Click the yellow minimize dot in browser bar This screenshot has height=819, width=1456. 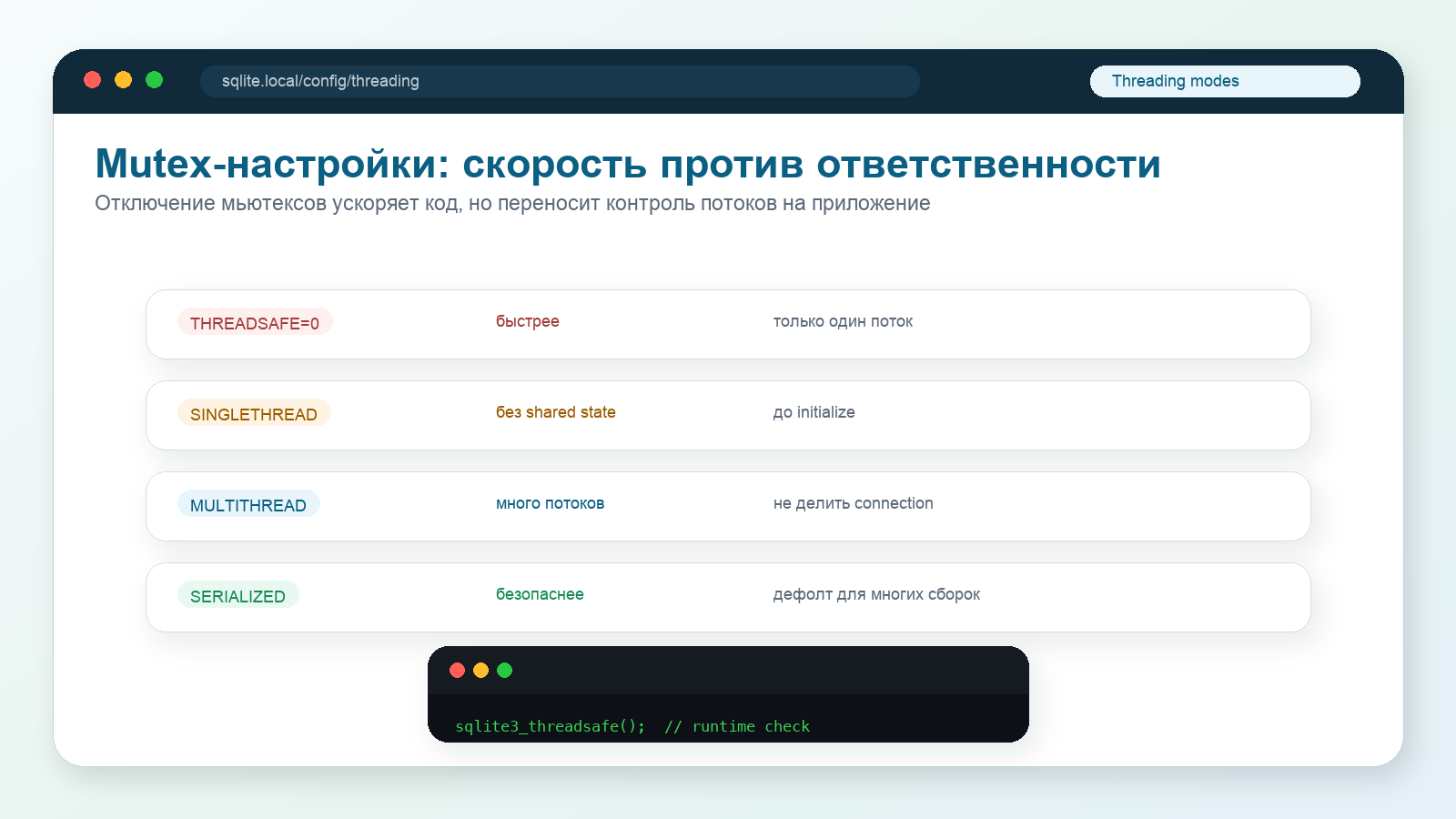pyautogui.click(x=124, y=80)
